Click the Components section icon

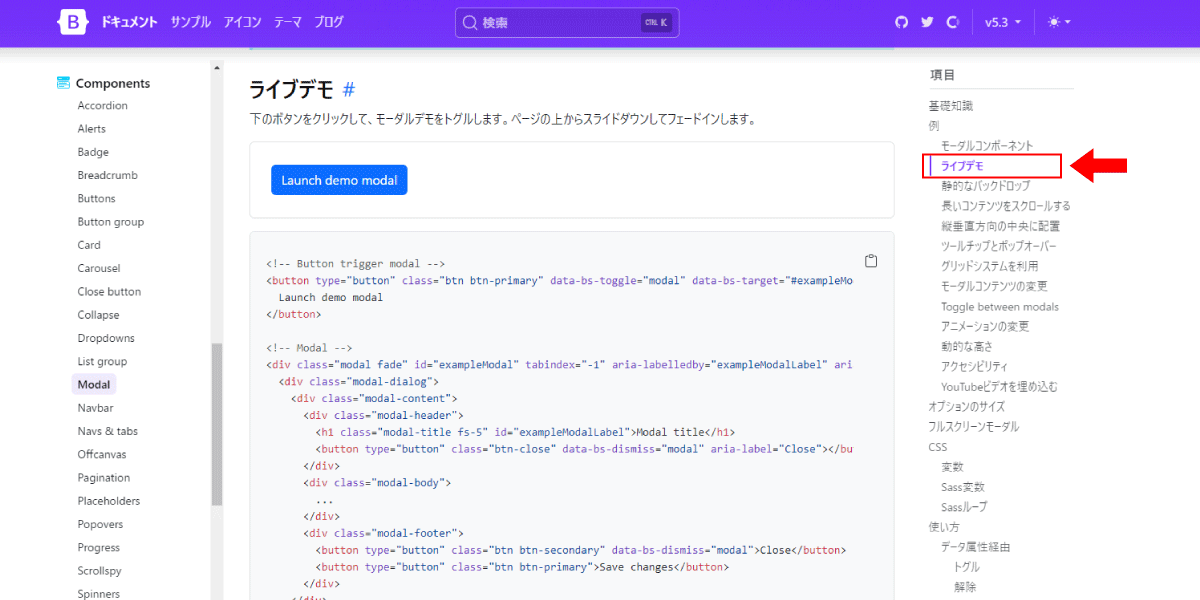pyautogui.click(x=63, y=83)
